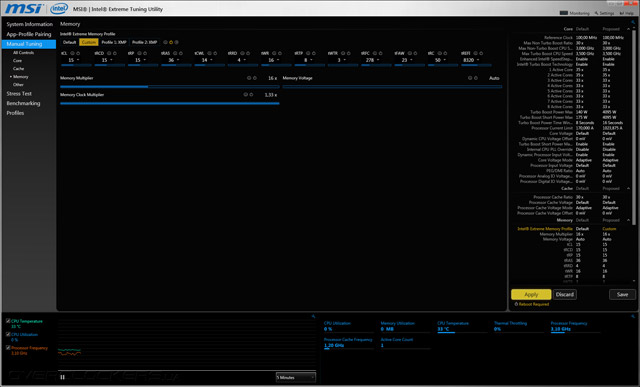Open the tRFC value dropdown
Viewport: 640px width, 387px height.
pos(378,60)
